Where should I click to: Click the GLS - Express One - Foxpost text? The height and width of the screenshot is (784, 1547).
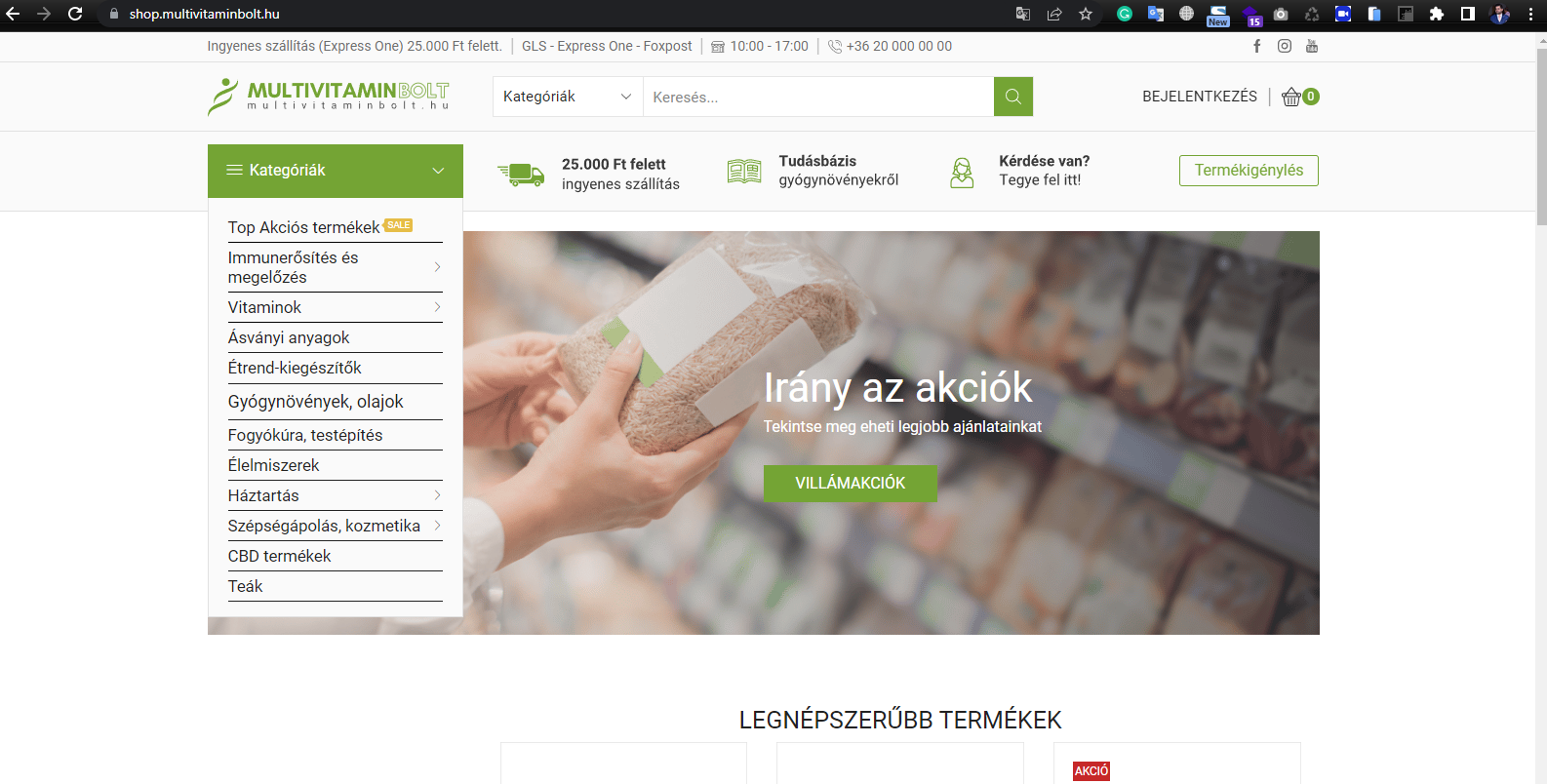(x=607, y=46)
